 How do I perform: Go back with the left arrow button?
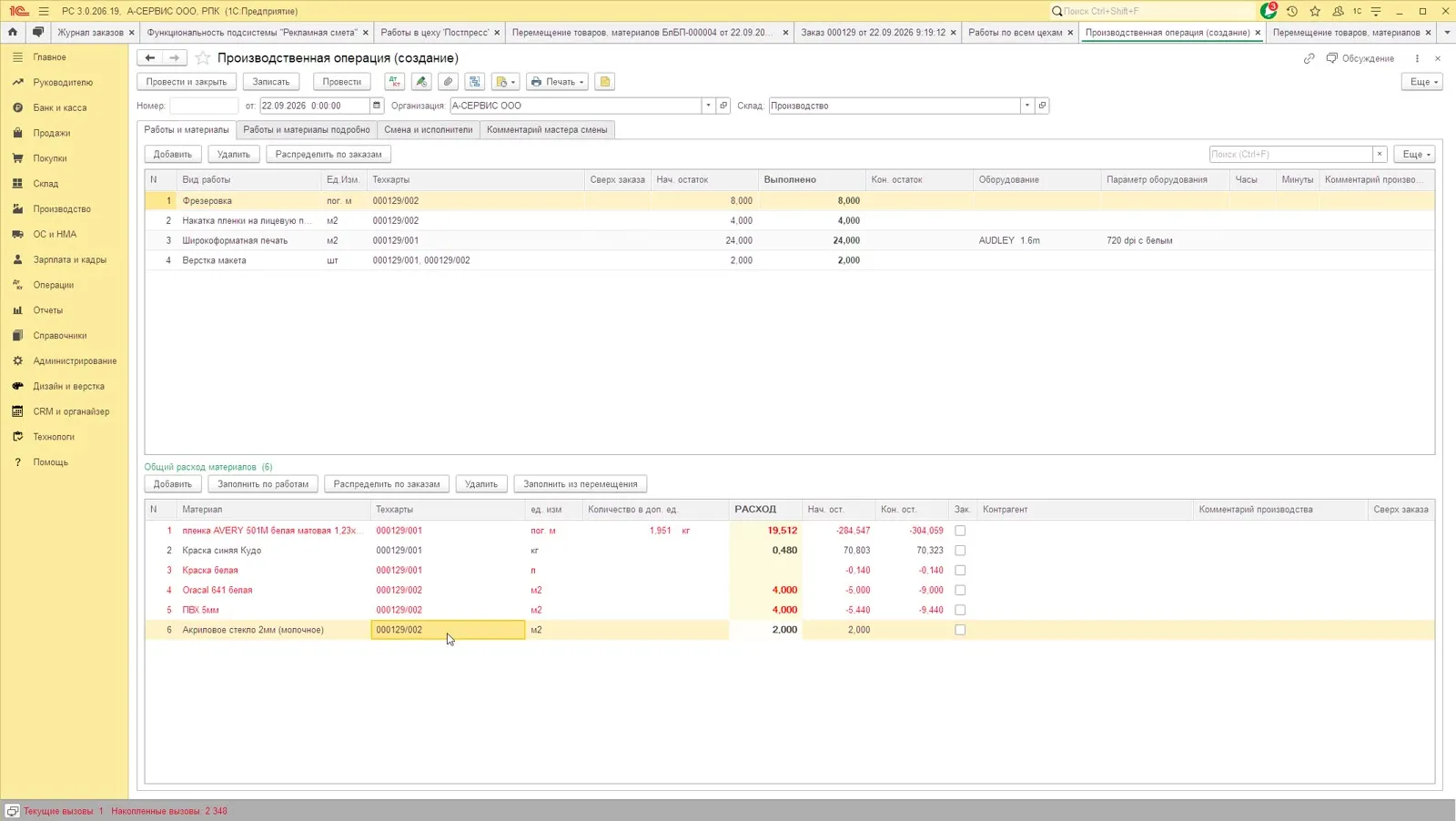(150, 57)
